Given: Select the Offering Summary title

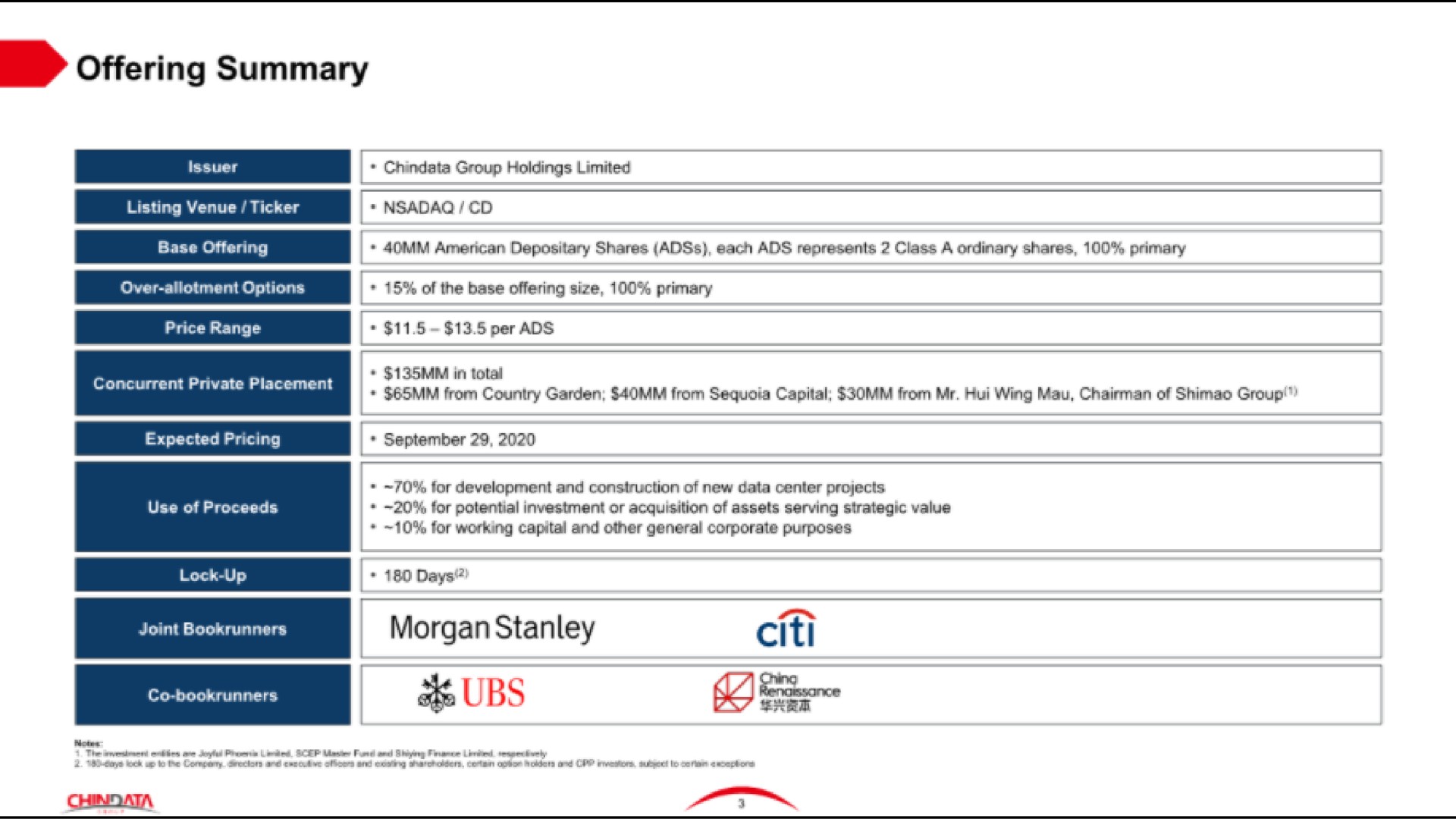Looking at the screenshot, I should click(222, 69).
